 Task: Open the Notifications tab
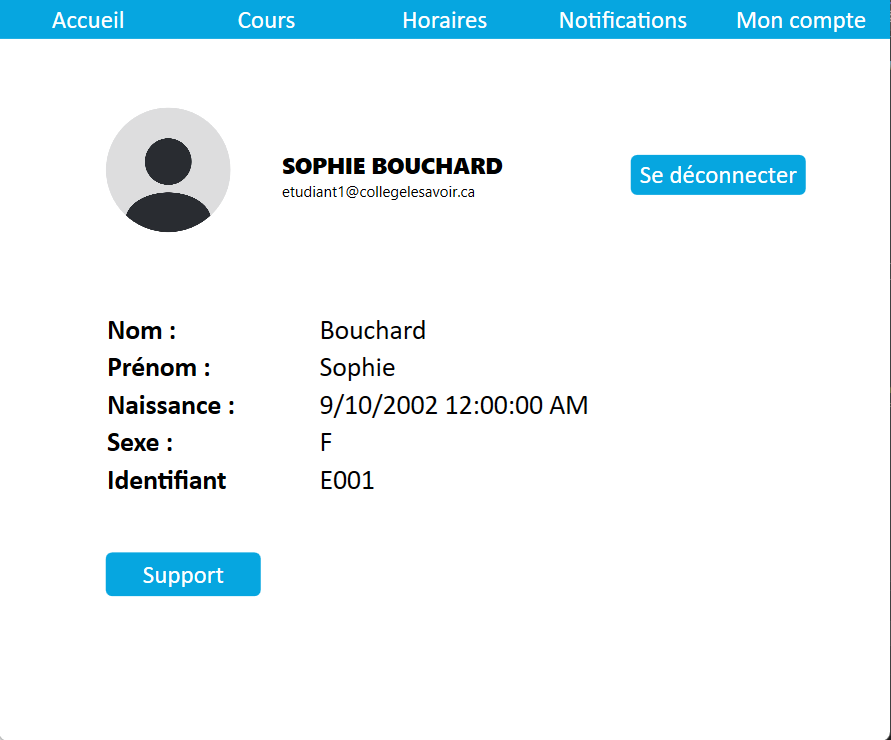point(623,20)
